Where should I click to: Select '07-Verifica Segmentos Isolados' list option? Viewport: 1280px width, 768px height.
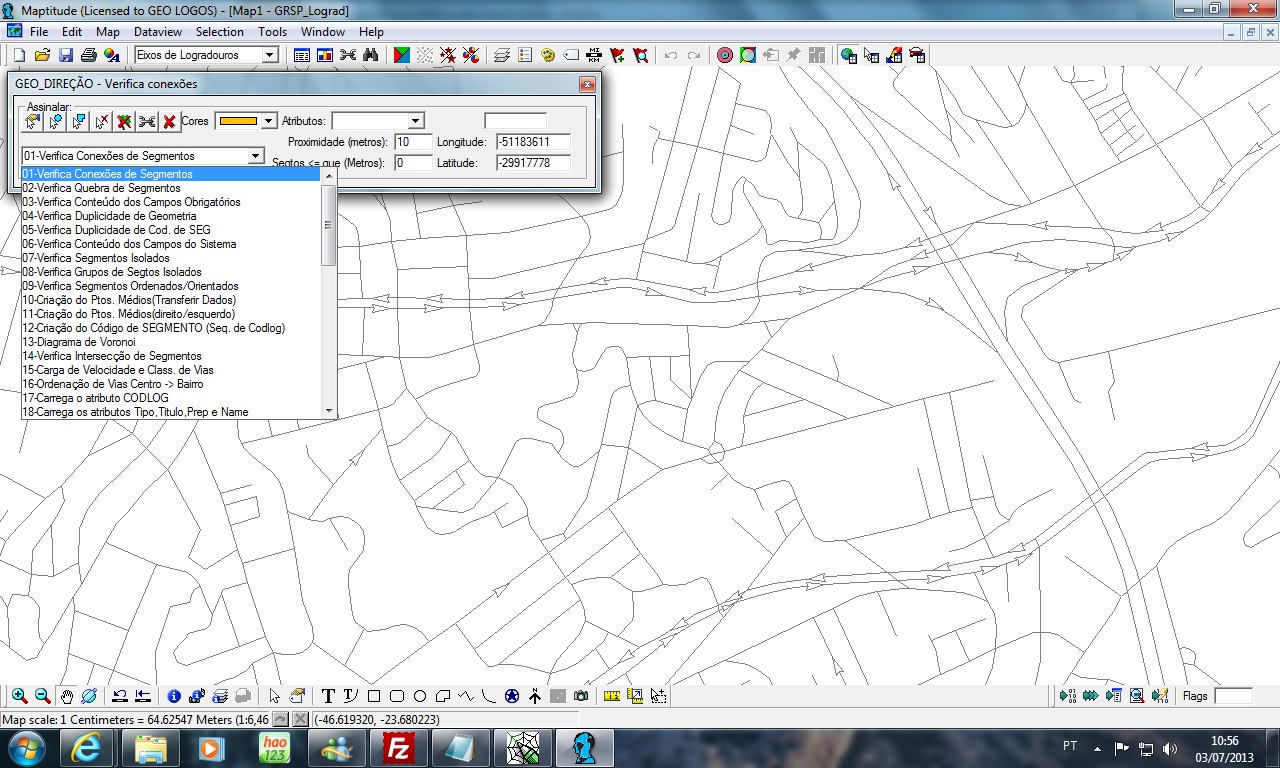(x=96, y=258)
